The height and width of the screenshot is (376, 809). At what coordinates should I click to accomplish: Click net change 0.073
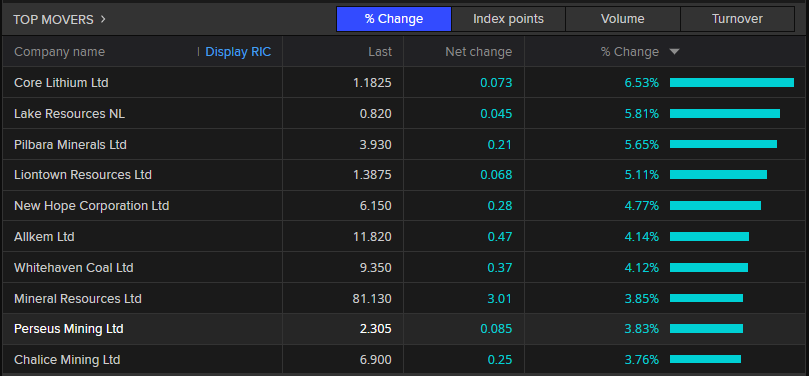[496, 83]
